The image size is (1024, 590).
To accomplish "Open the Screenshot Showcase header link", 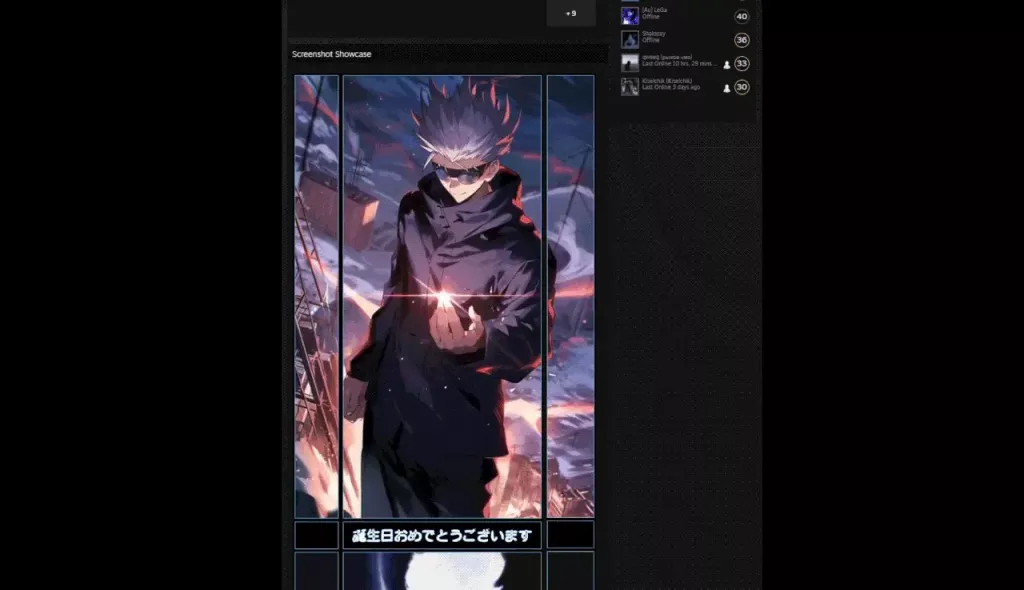I will (x=330, y=54).
